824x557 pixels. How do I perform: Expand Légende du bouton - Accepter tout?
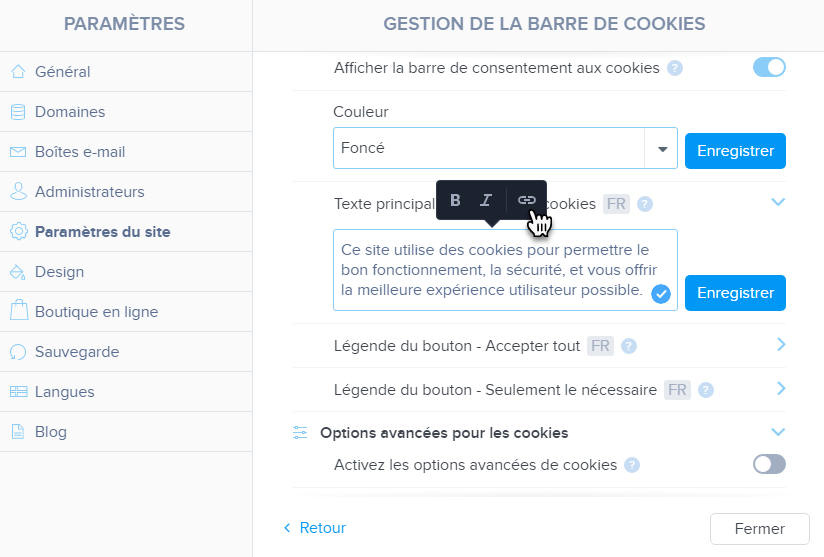pyautogui.click(x=780, y=345)
